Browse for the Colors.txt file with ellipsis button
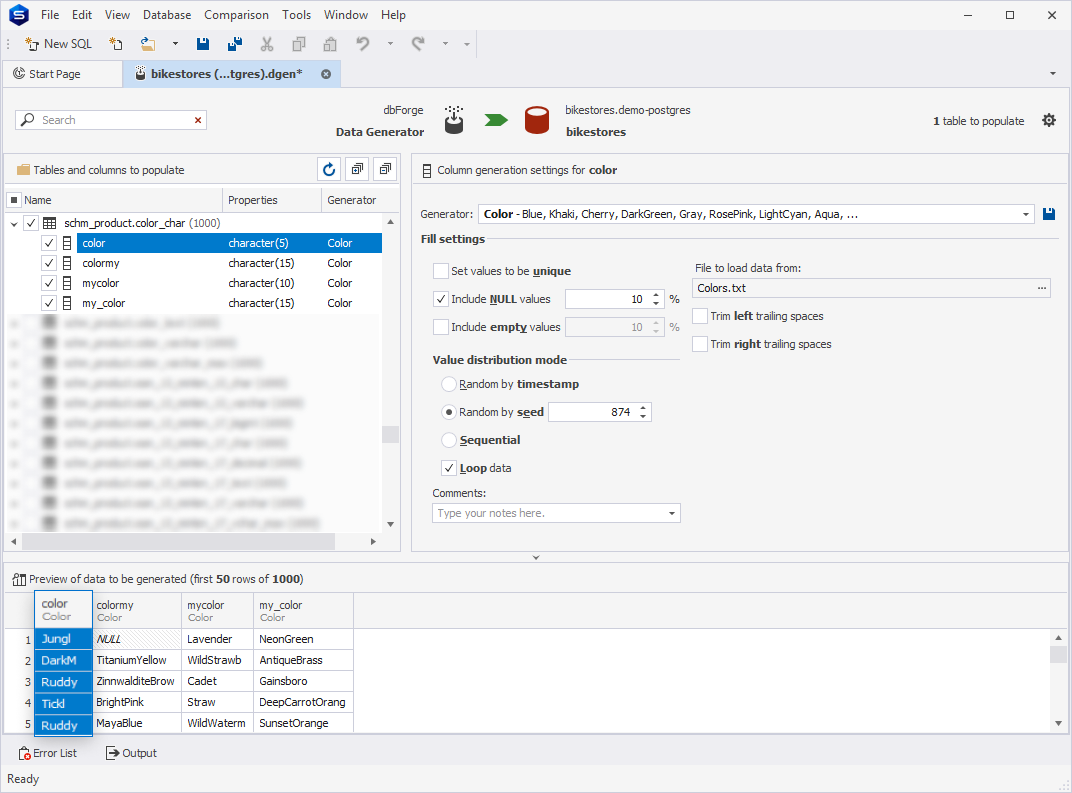 [x=1042, y=288]
